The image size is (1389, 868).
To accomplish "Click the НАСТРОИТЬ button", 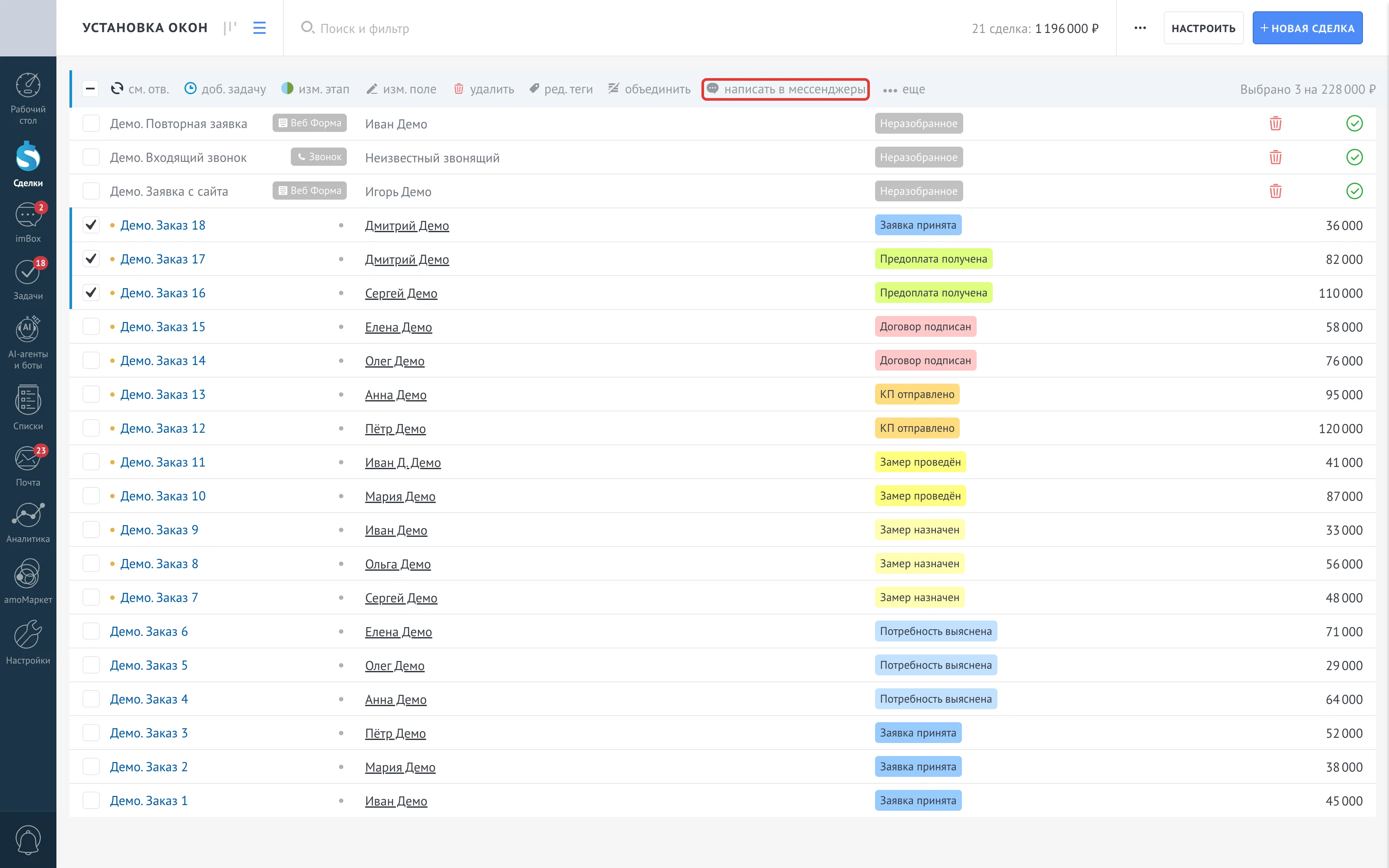I will (1203, 27).
